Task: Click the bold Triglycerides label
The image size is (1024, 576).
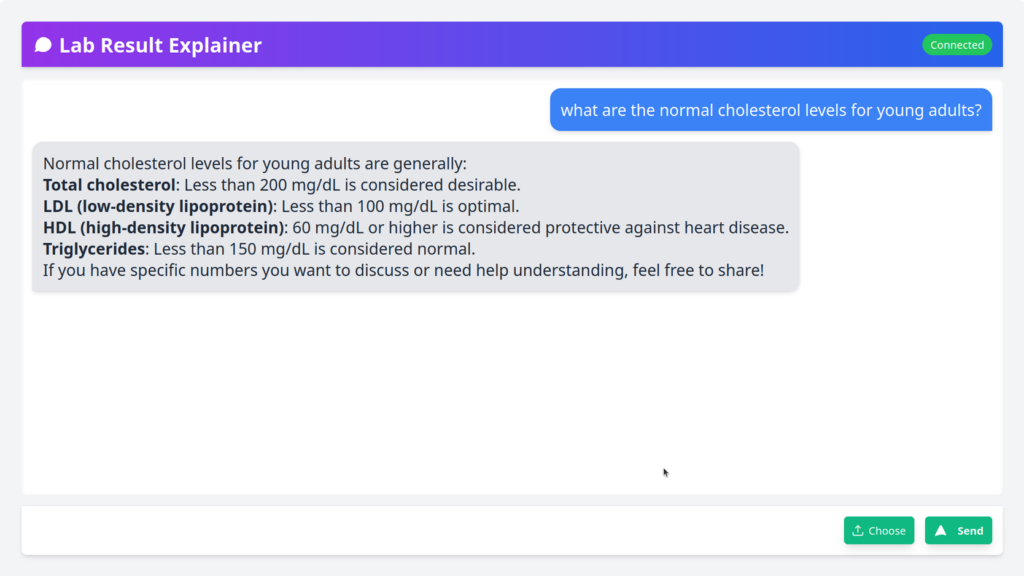Action: tap(94, 249)
